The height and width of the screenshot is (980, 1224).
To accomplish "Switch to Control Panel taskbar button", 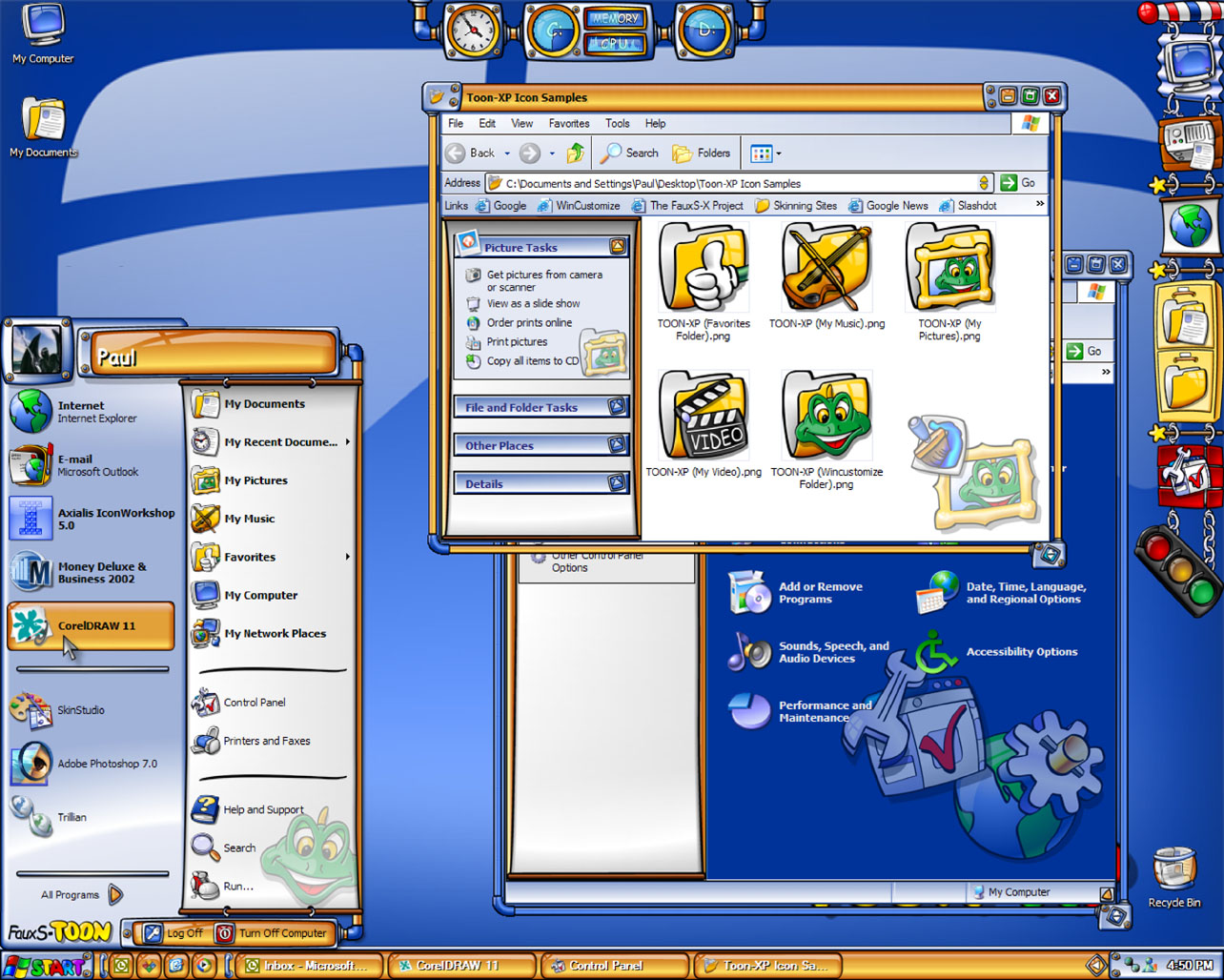I will pyautogui.click(x=615, y=966).
